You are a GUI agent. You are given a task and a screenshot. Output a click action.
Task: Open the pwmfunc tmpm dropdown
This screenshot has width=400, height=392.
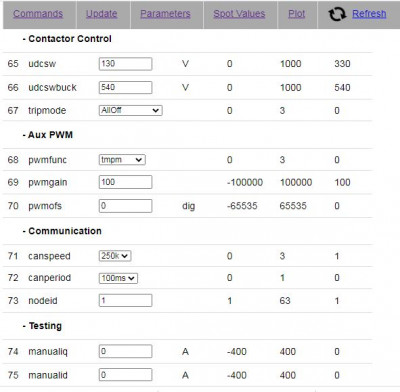(122, 160)
